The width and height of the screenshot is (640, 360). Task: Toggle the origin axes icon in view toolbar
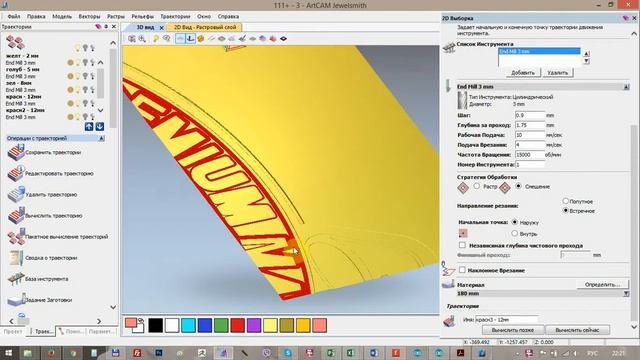(x=190, y=39)
